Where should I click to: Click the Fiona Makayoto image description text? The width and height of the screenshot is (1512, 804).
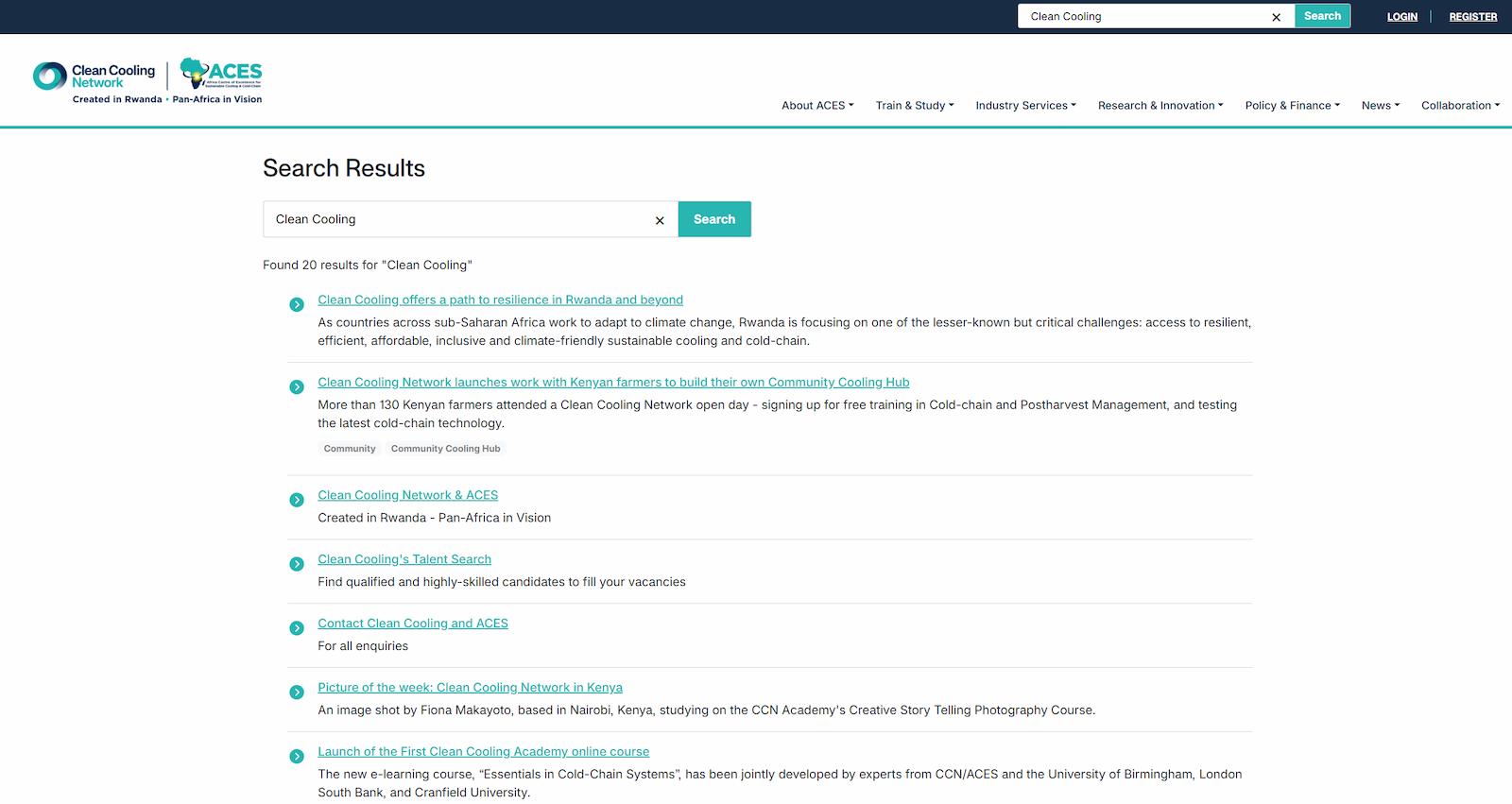pyautogui.click(x=707, y=710)
